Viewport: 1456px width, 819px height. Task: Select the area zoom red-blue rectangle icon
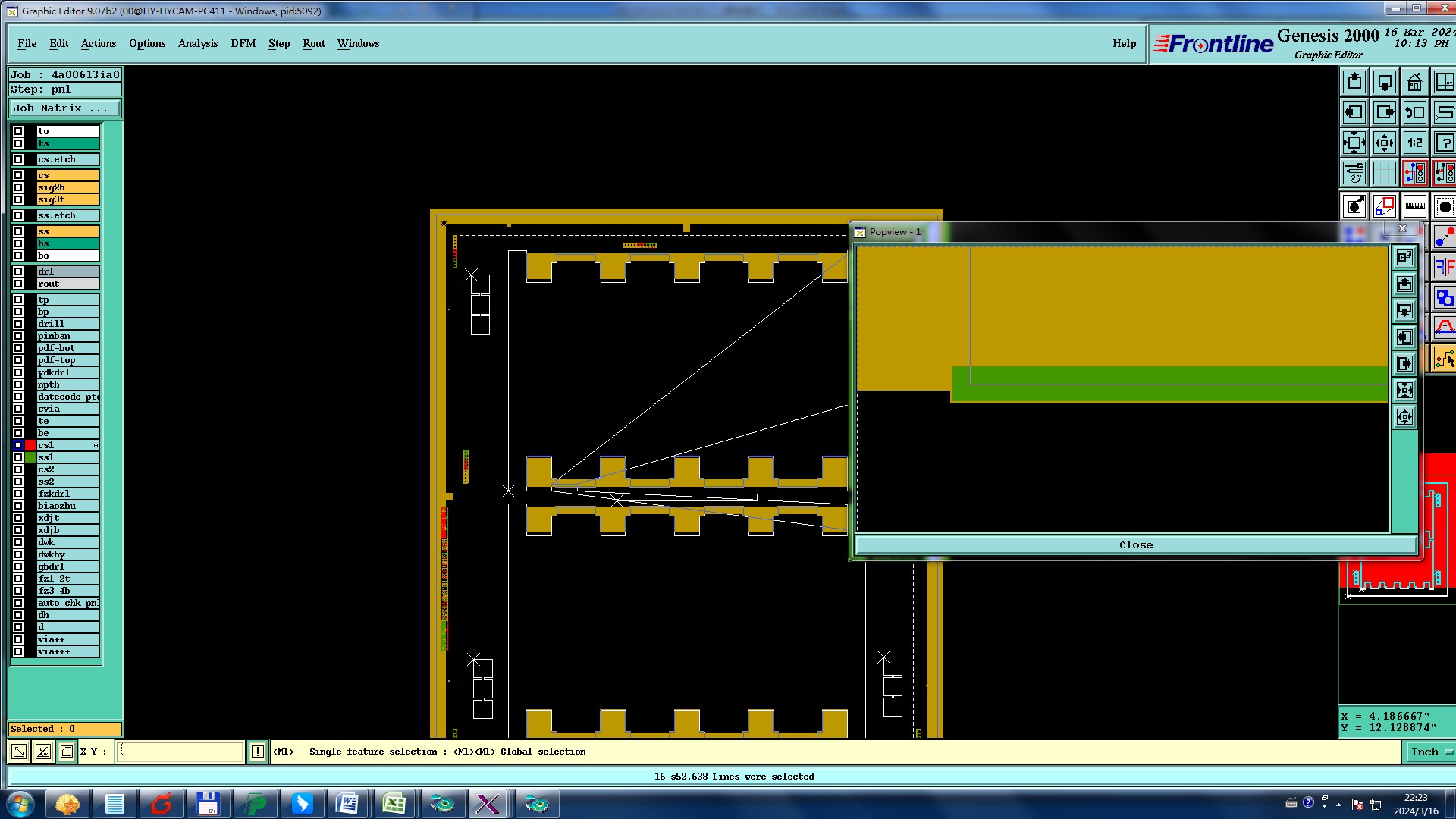(1385, 206)
